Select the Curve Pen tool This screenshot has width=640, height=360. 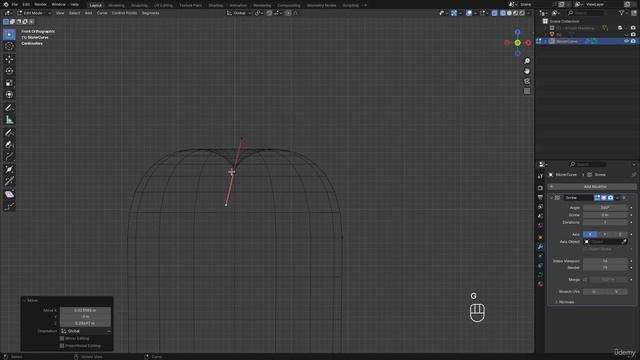[x=9, y=144]
